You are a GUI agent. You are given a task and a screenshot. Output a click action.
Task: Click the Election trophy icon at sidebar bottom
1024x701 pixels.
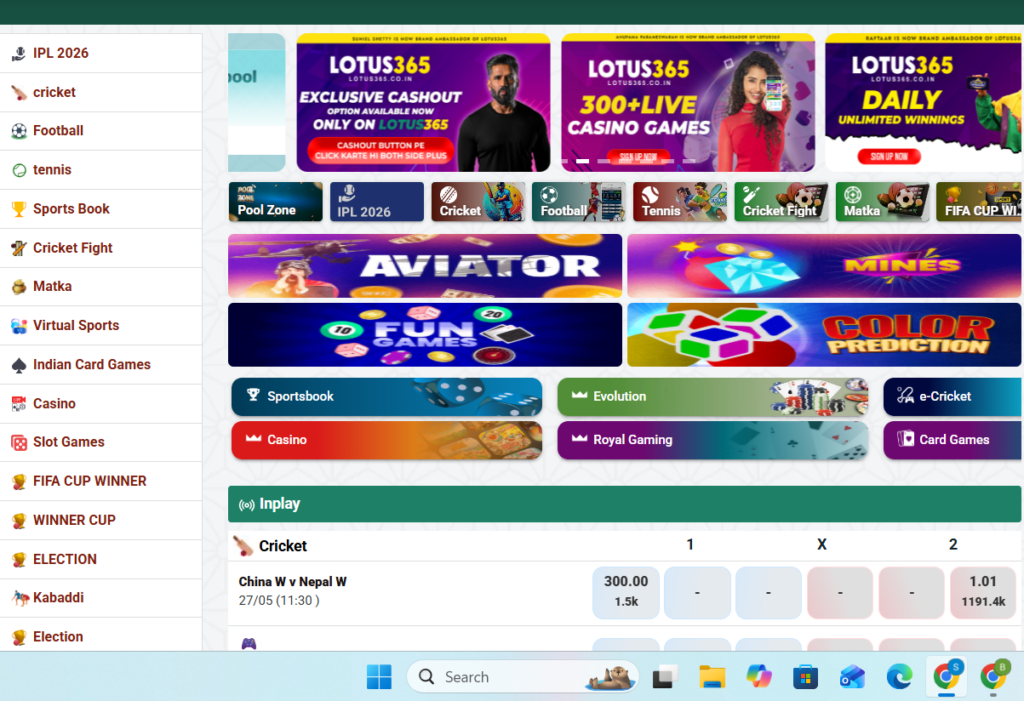point(19,638)
